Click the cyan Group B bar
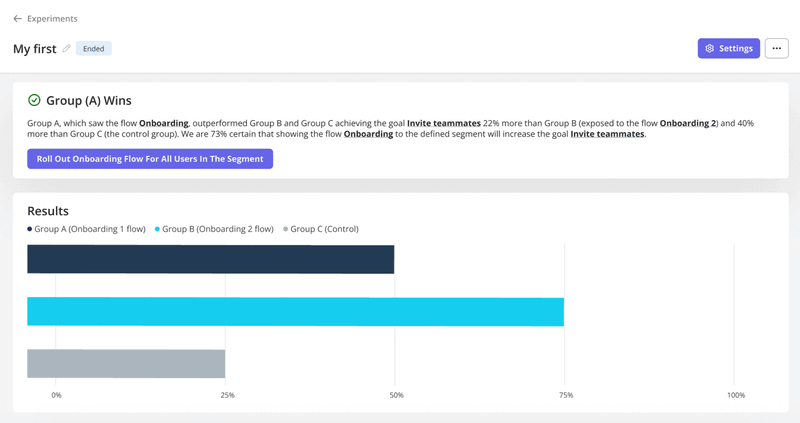Viewport: 800px width, 423px height. (295, 311)
